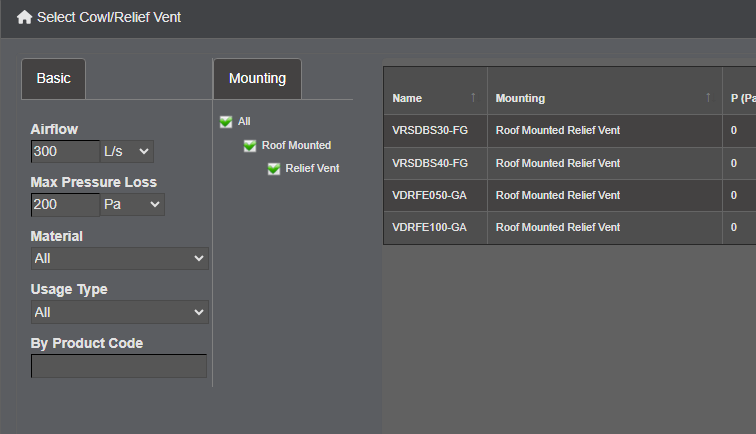This screenshot has width=756, height=434.
Task: Open the Airflow unit L/s dropdown
Action: 127,151
